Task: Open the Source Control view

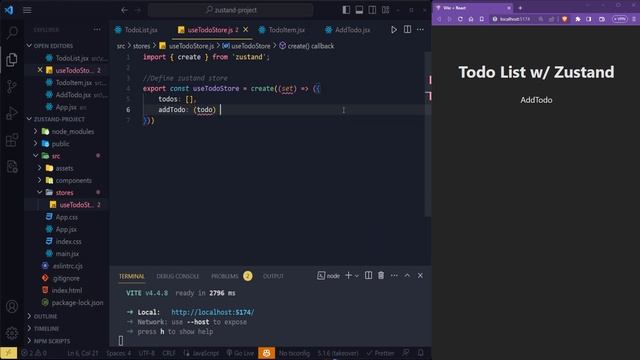Action: pyautogui.click(x=12, y=87)
